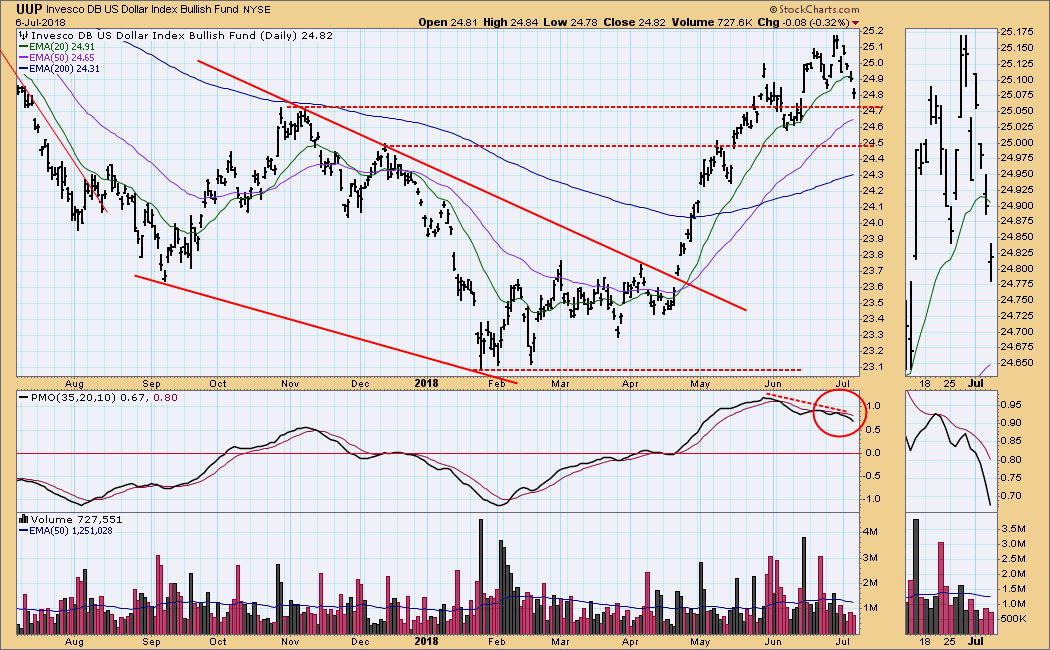Click the High 24.84 value

click(x=510, y=22)
